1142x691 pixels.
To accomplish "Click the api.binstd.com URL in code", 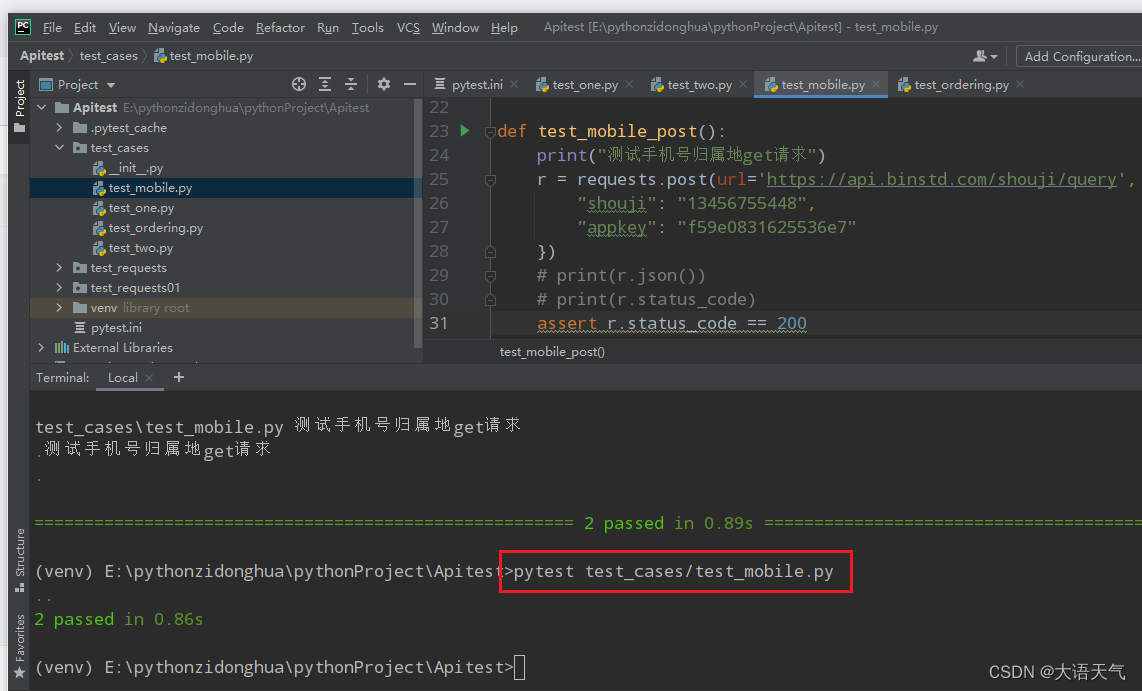I will tap(941, 179).
